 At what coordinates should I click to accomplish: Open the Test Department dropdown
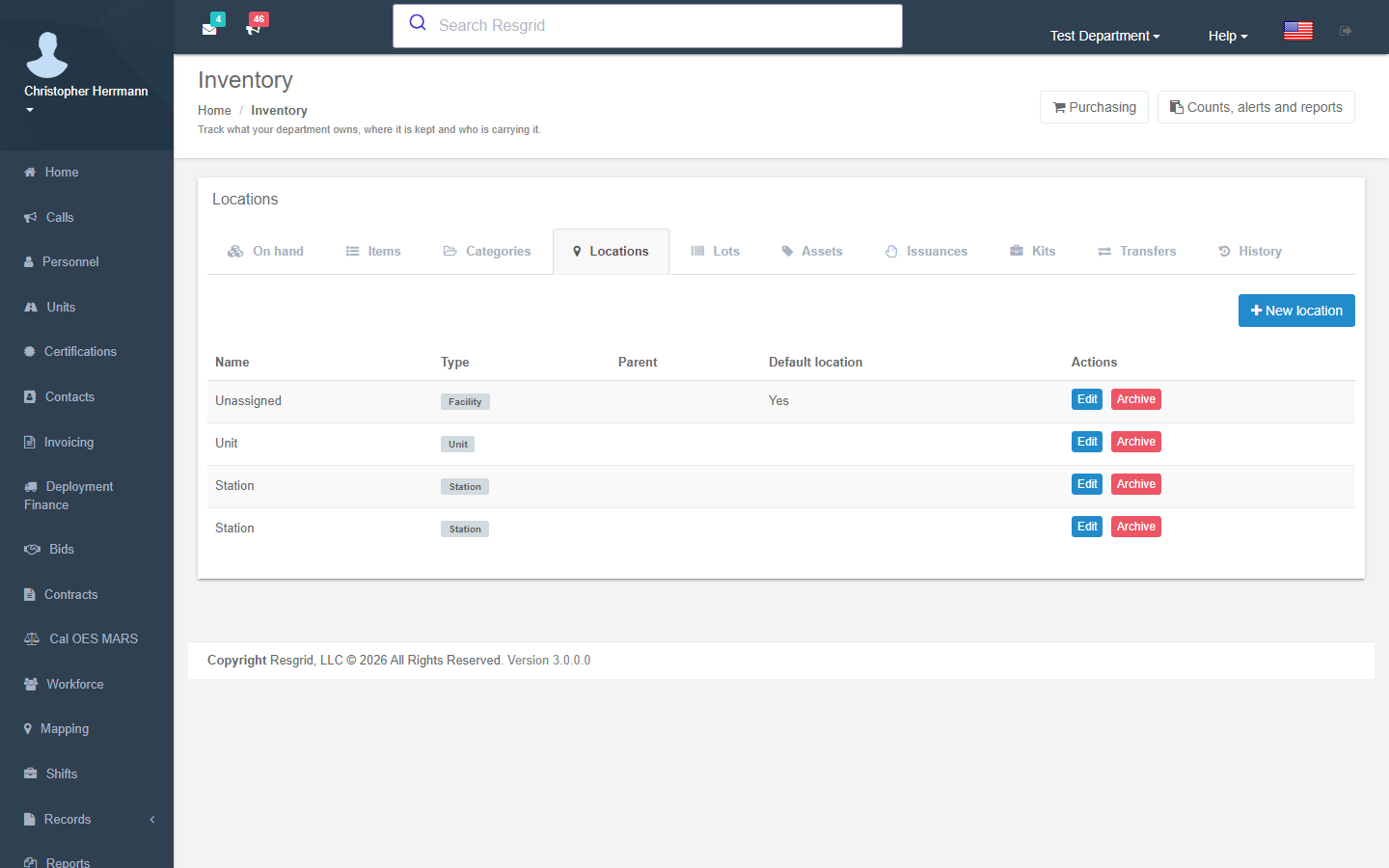pos(1104,36)
